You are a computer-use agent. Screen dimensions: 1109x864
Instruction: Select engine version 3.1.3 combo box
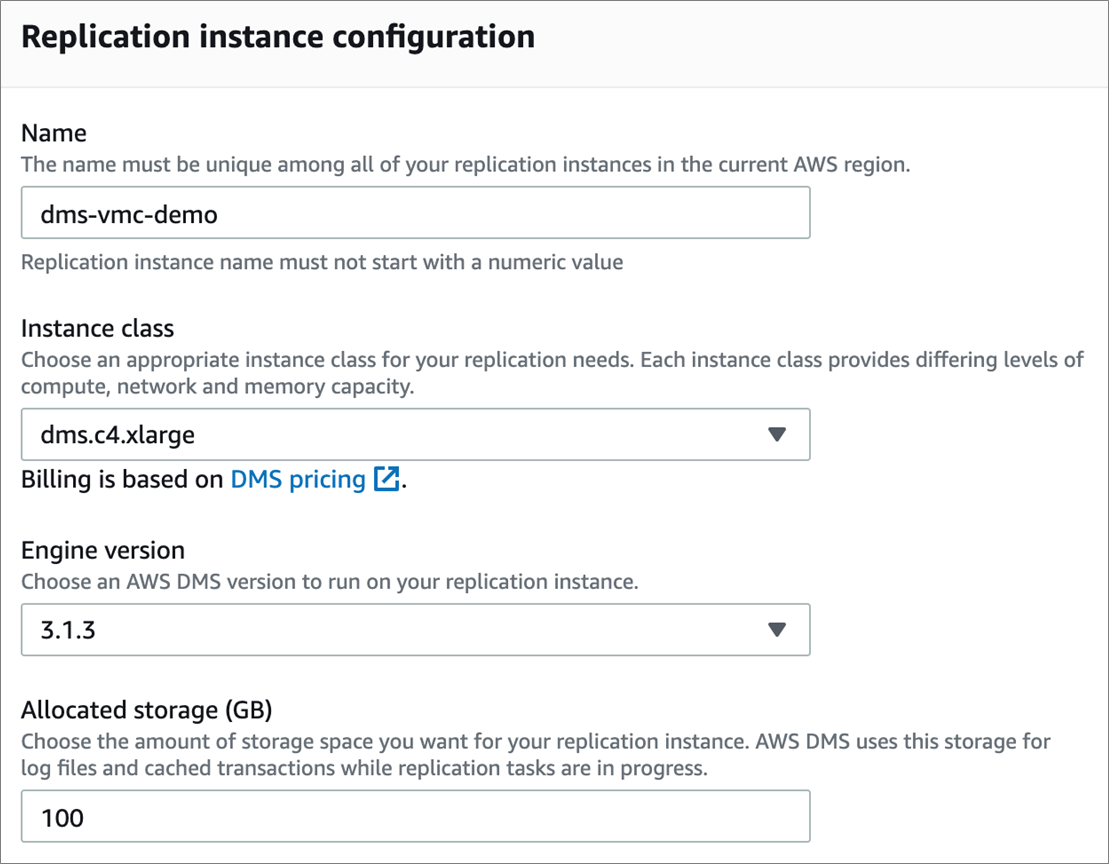(x=415, y=630)
